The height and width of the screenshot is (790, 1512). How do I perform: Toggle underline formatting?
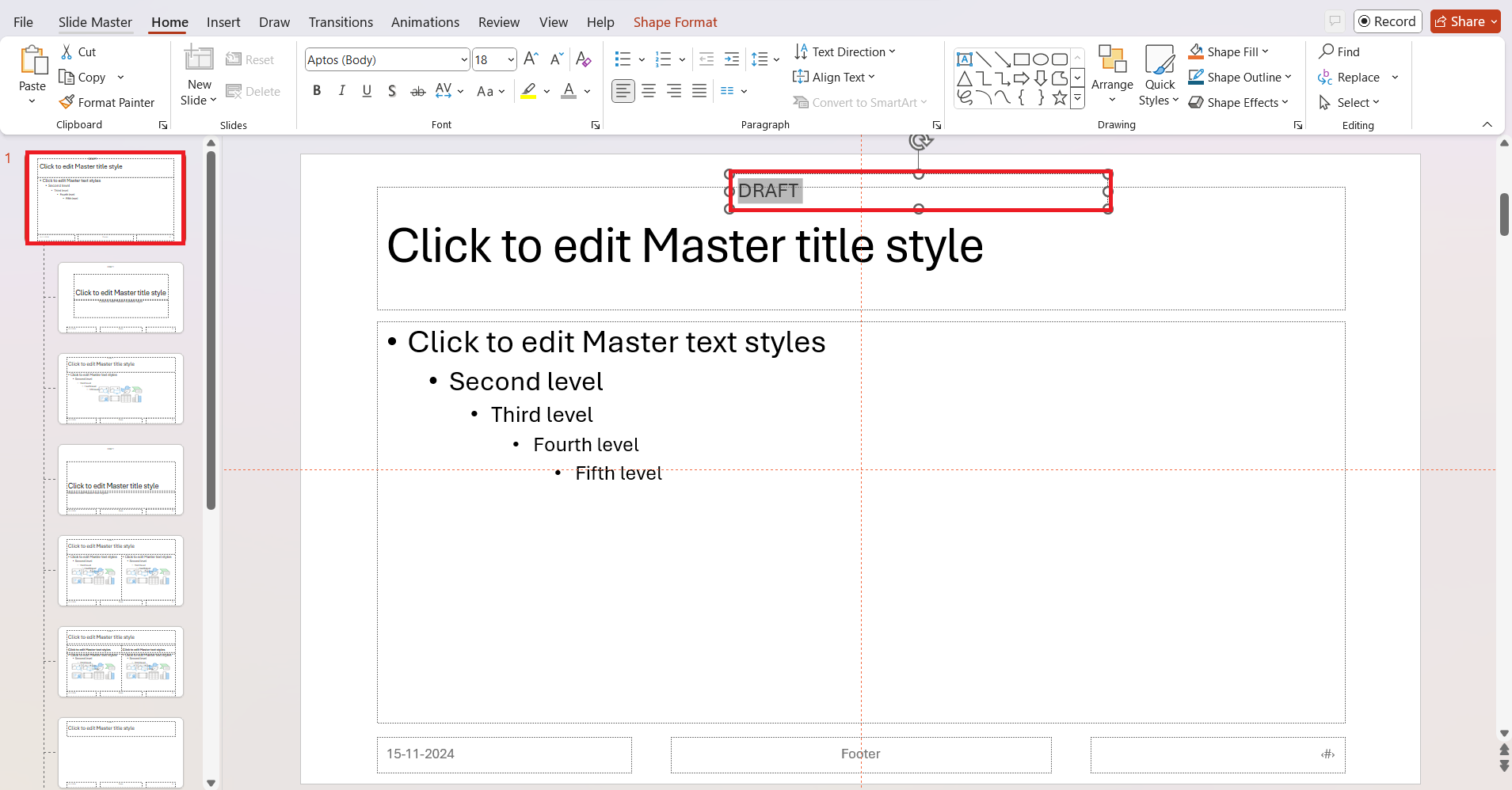point(367,91)
